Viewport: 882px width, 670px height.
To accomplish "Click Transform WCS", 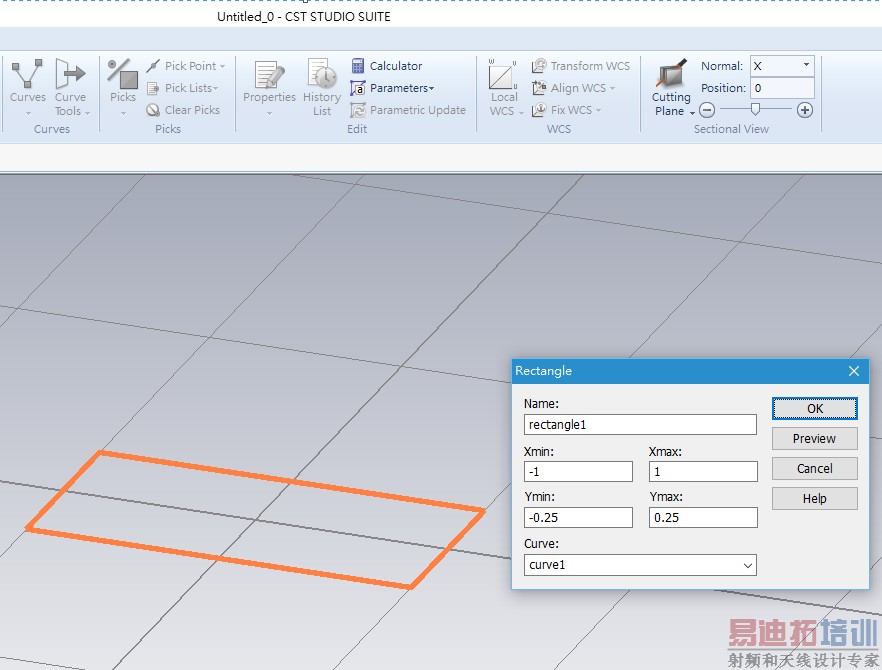I will click(580, 66).
